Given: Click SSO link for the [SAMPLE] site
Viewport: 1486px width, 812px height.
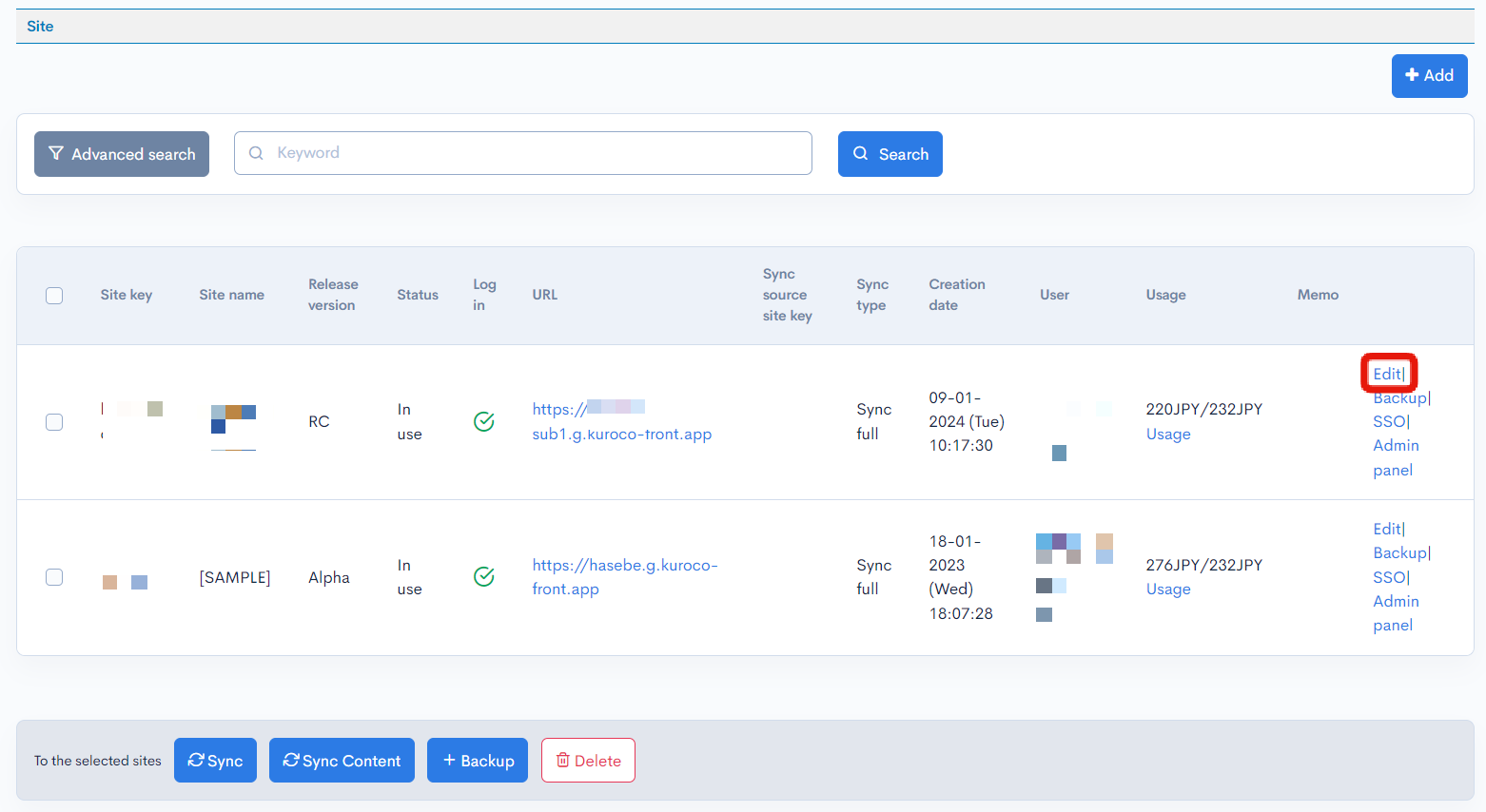Looking at the screenshot, I should point(1389,577).
